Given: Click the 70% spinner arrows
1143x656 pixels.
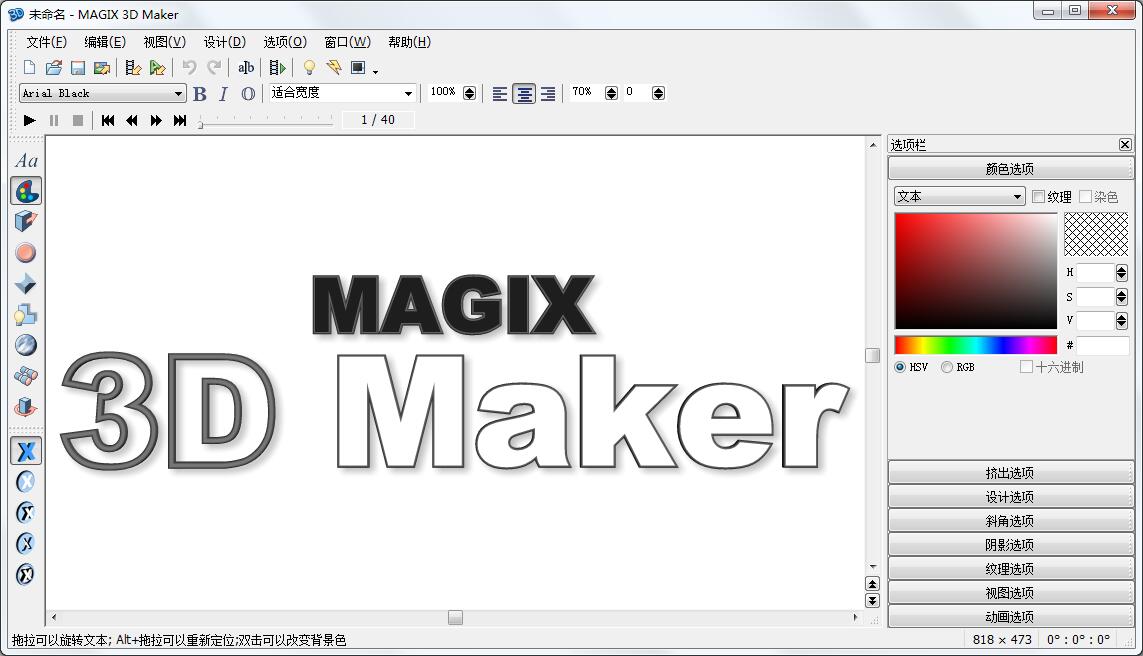Looking at the screenshot, I should point(612,93).
